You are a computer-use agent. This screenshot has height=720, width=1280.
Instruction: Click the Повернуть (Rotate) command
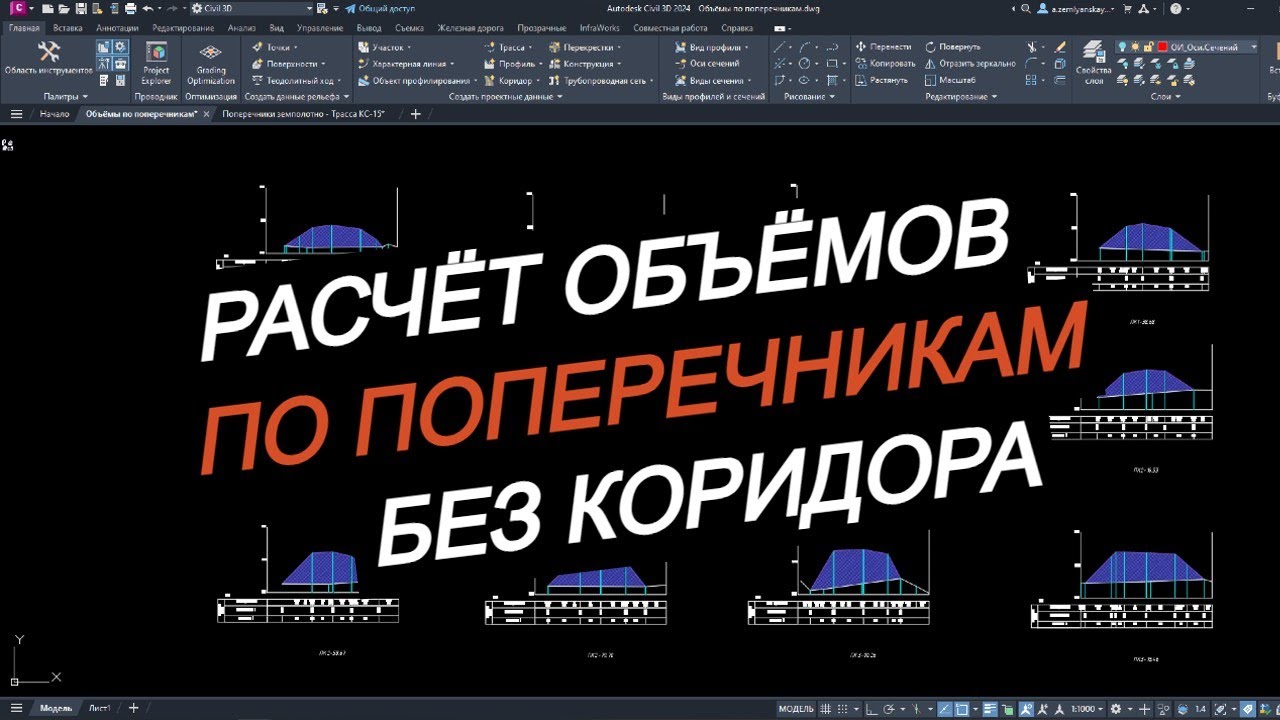pyautogui.click(x=952, y=47)
